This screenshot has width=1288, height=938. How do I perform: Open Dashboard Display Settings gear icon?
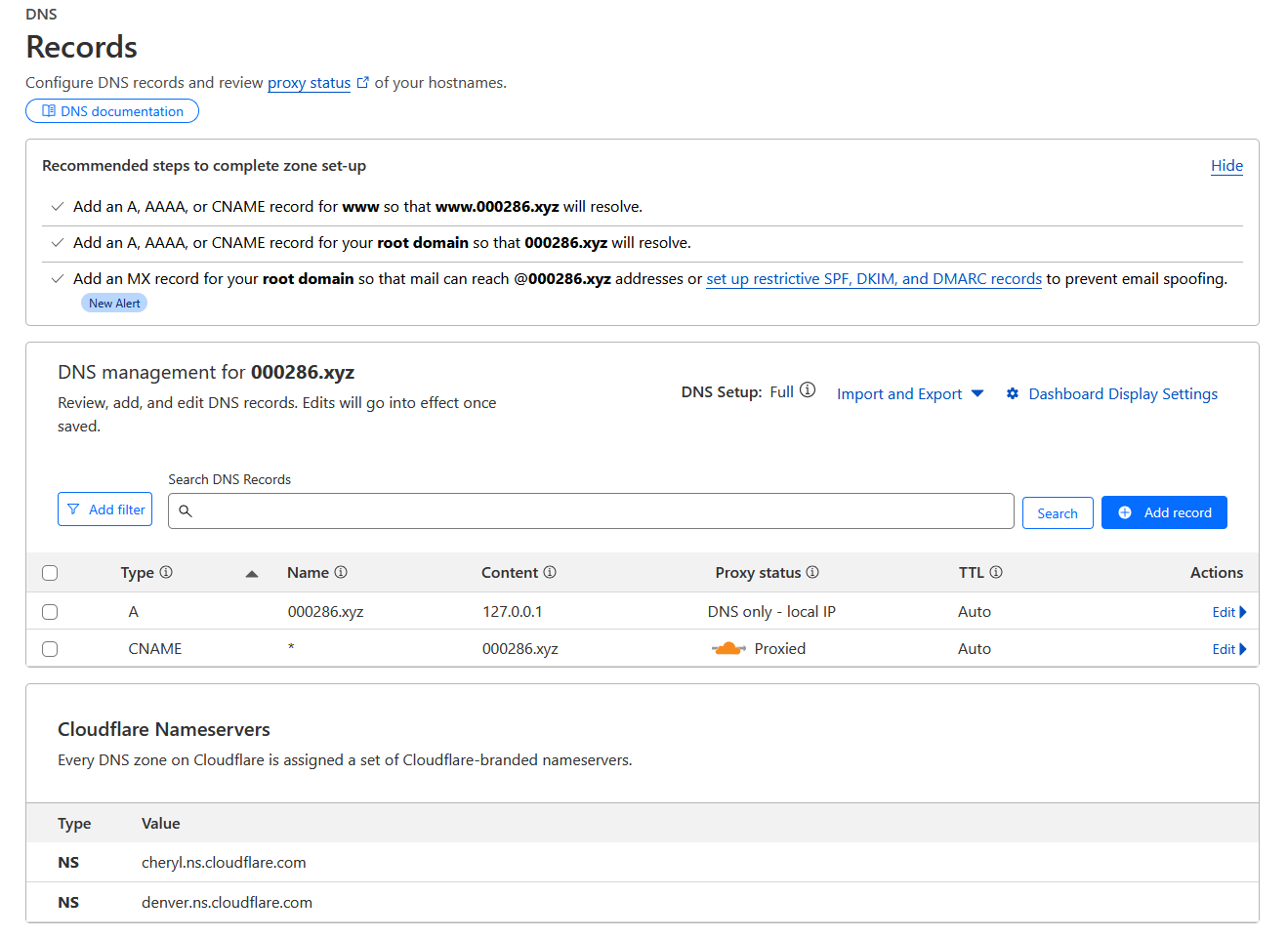(1012, 393)
